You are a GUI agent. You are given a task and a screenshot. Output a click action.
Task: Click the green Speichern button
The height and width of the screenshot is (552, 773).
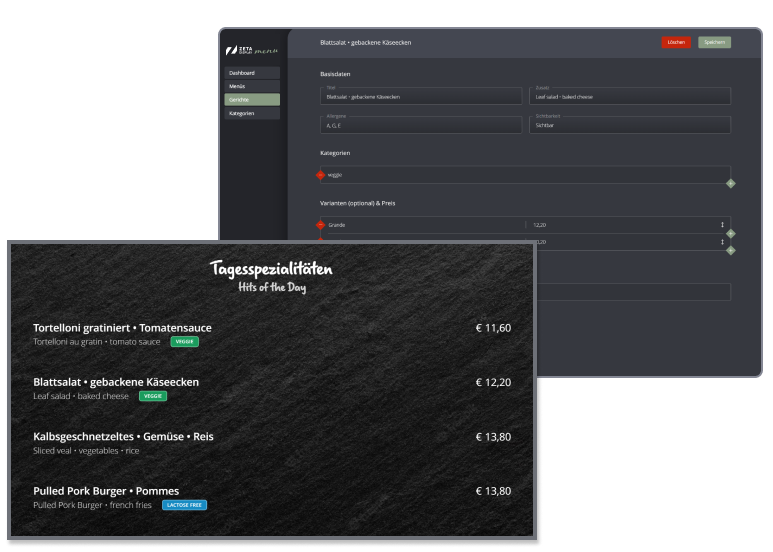[x=714, y=42]
